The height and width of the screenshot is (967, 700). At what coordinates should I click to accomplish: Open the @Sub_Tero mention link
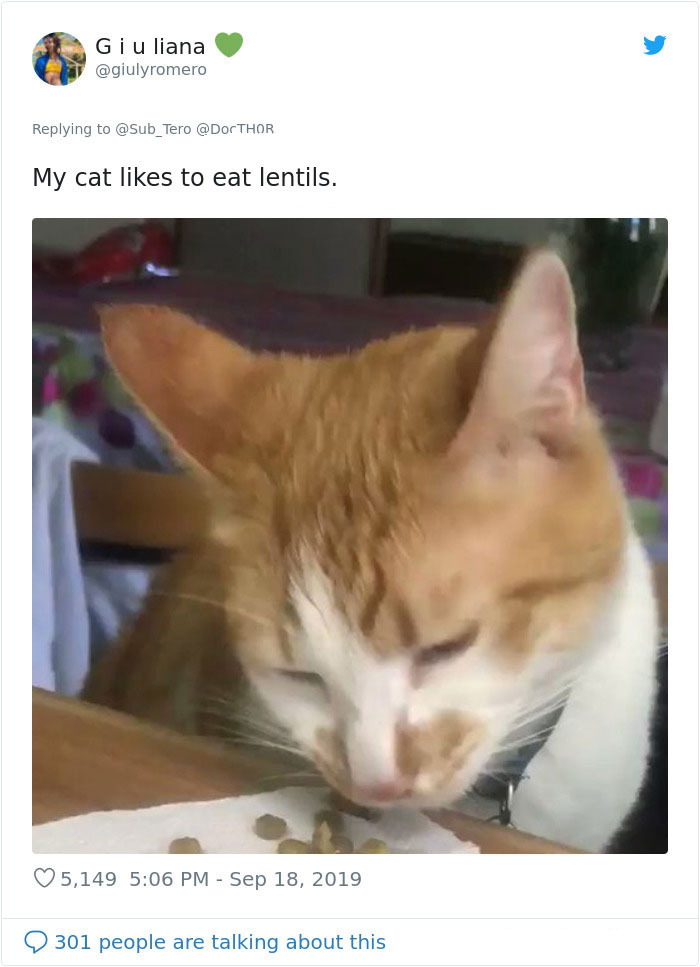[x=153, y=129]
